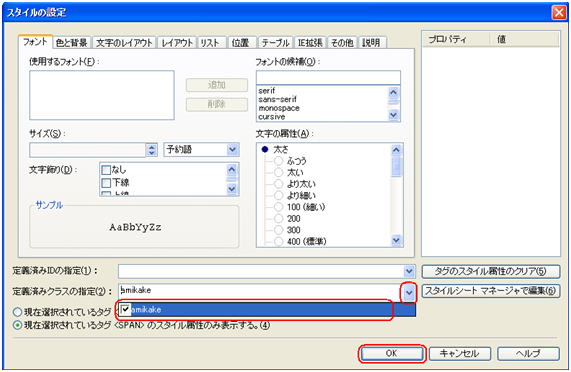This screenshot has width=571, height=372.
Task: Check the amikake class checkbox
Action: point(125,310)
